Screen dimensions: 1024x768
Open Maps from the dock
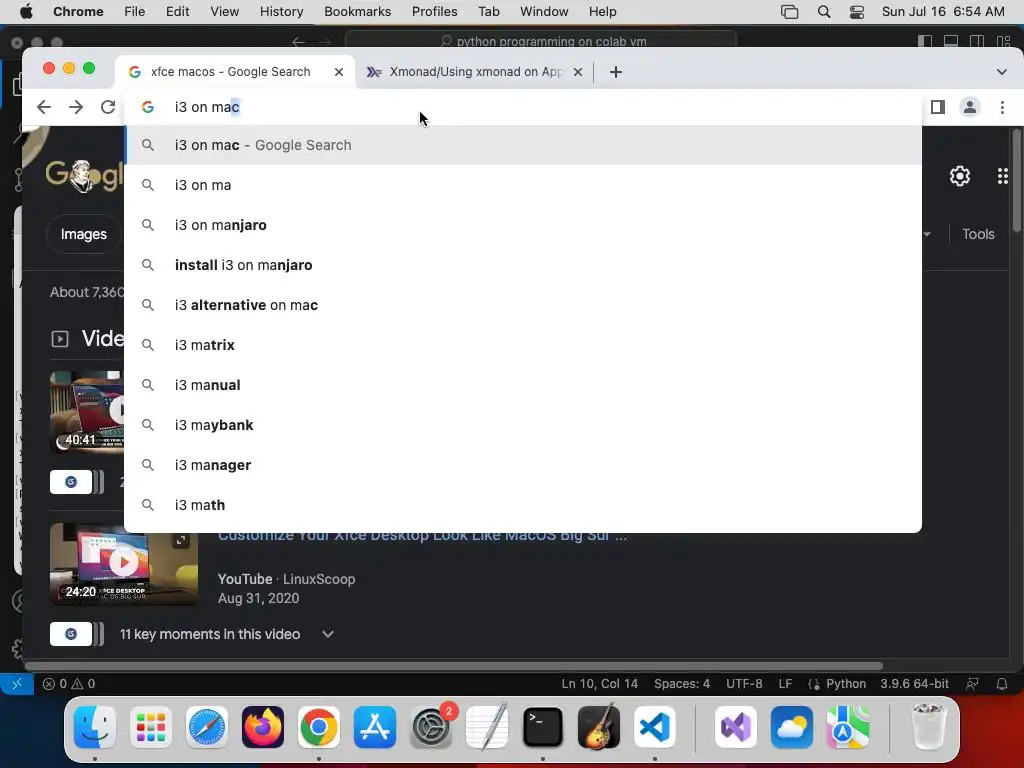pyautogui.click(x=848, y=727)
